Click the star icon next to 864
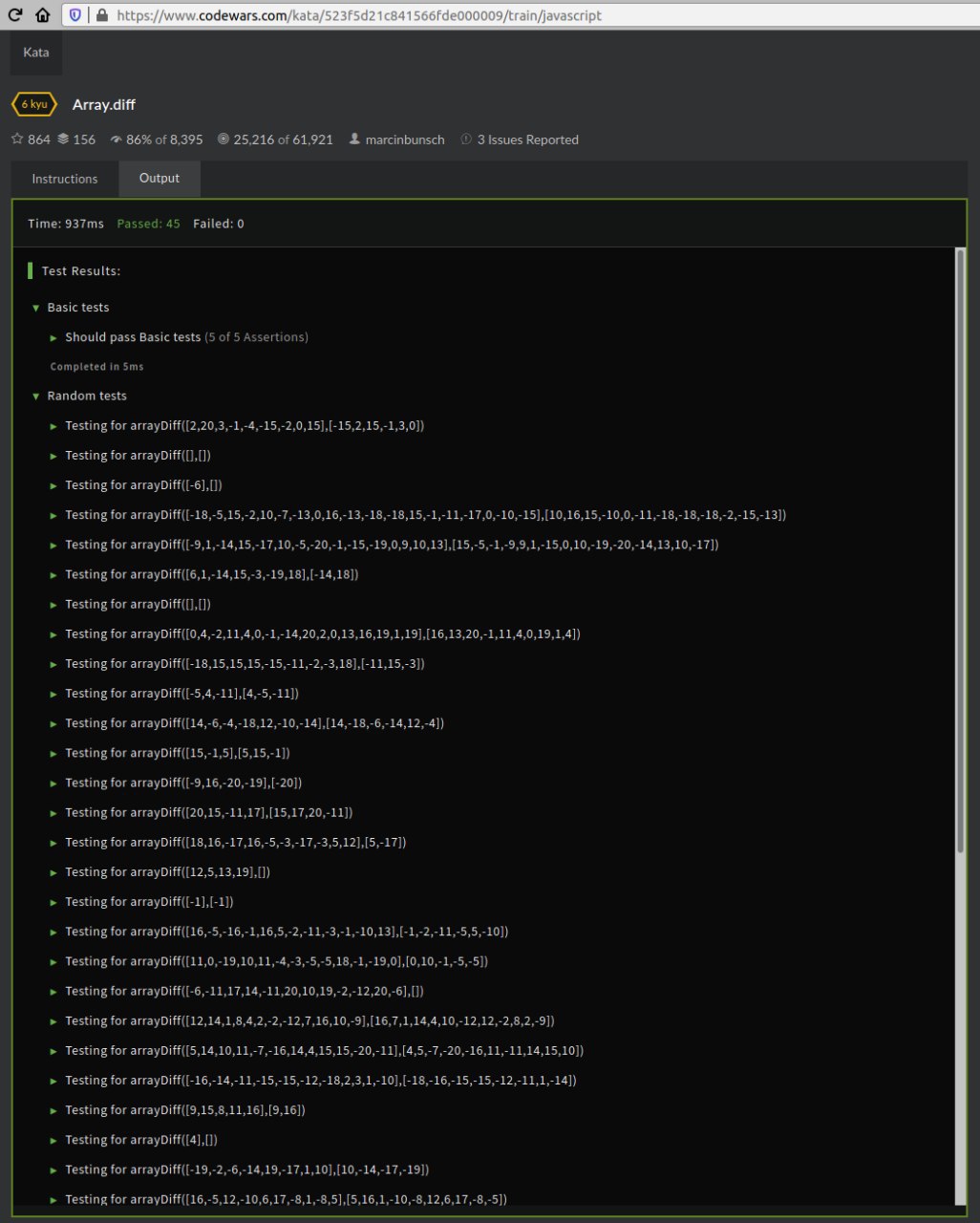Screen dimensions: 980x1223 tap(17, 139)
